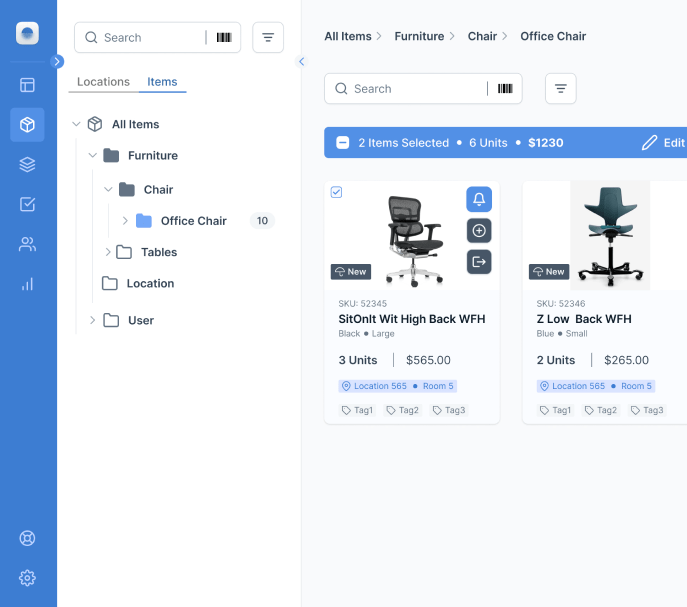Switch to the Locations tab

point(103,82)
